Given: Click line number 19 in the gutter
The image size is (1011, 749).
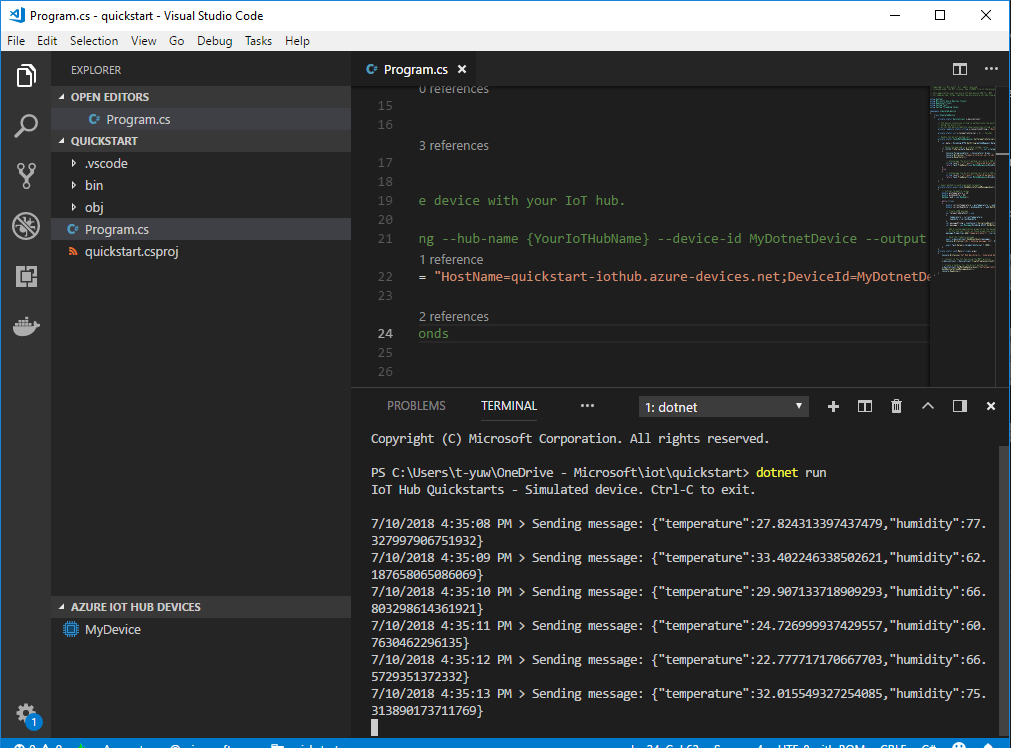Looking at the screenshot, I should click(x=385, y=200).
